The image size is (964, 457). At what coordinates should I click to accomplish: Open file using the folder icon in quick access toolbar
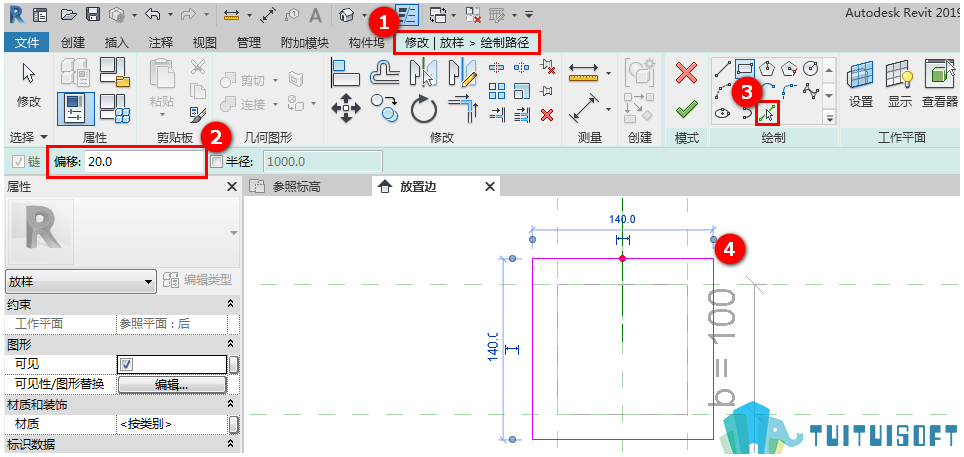(69, 14)
